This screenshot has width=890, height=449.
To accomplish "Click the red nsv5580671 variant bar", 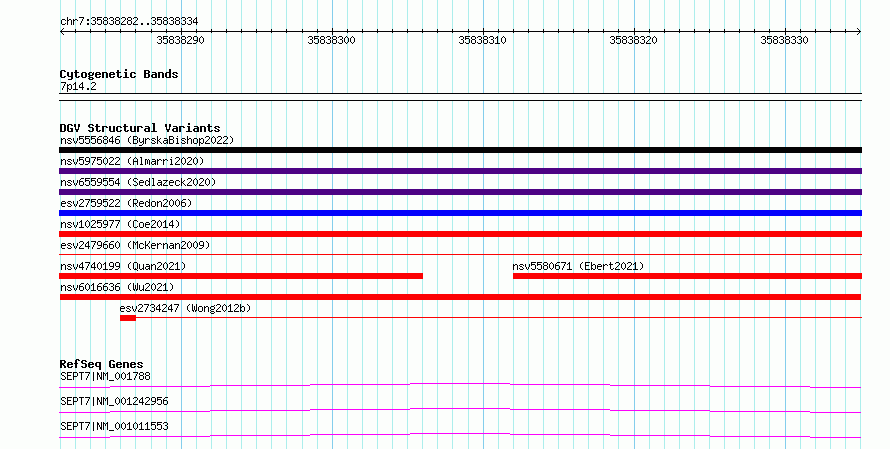I will pyautogui.click(x=687, y=276).
